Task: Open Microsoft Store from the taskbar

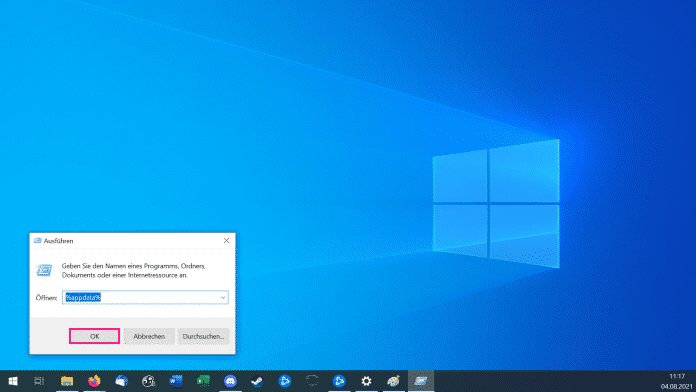Action: click(x=122, y=381)
